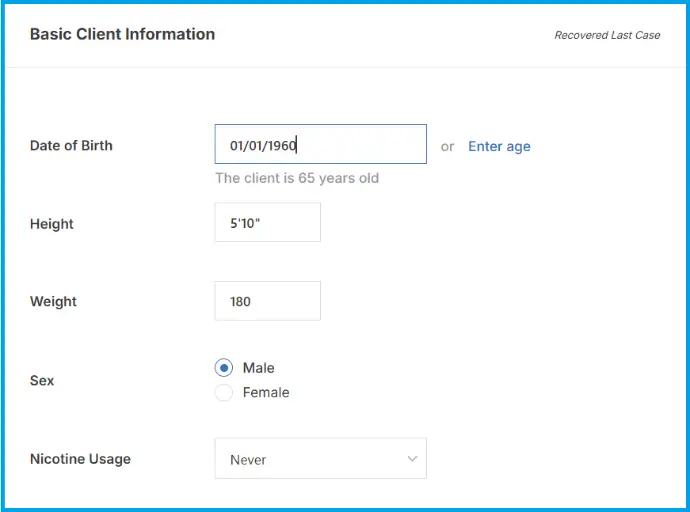Image resolution: width=690 pixels, height=512 pixels.
Task: Click the 'Recovered Last Case' status text
Action: [607, 35]
